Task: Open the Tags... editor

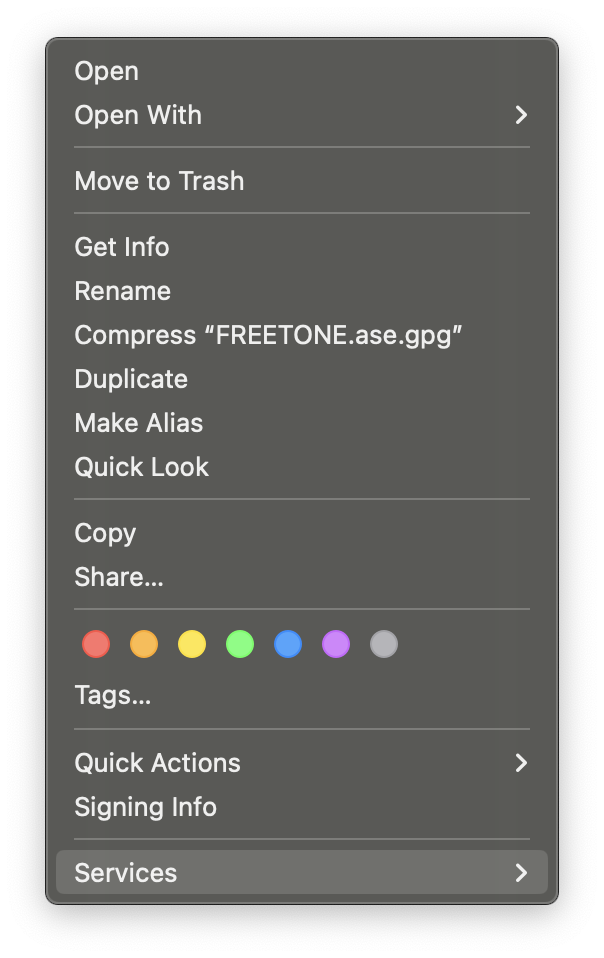Action: (112, 695)
